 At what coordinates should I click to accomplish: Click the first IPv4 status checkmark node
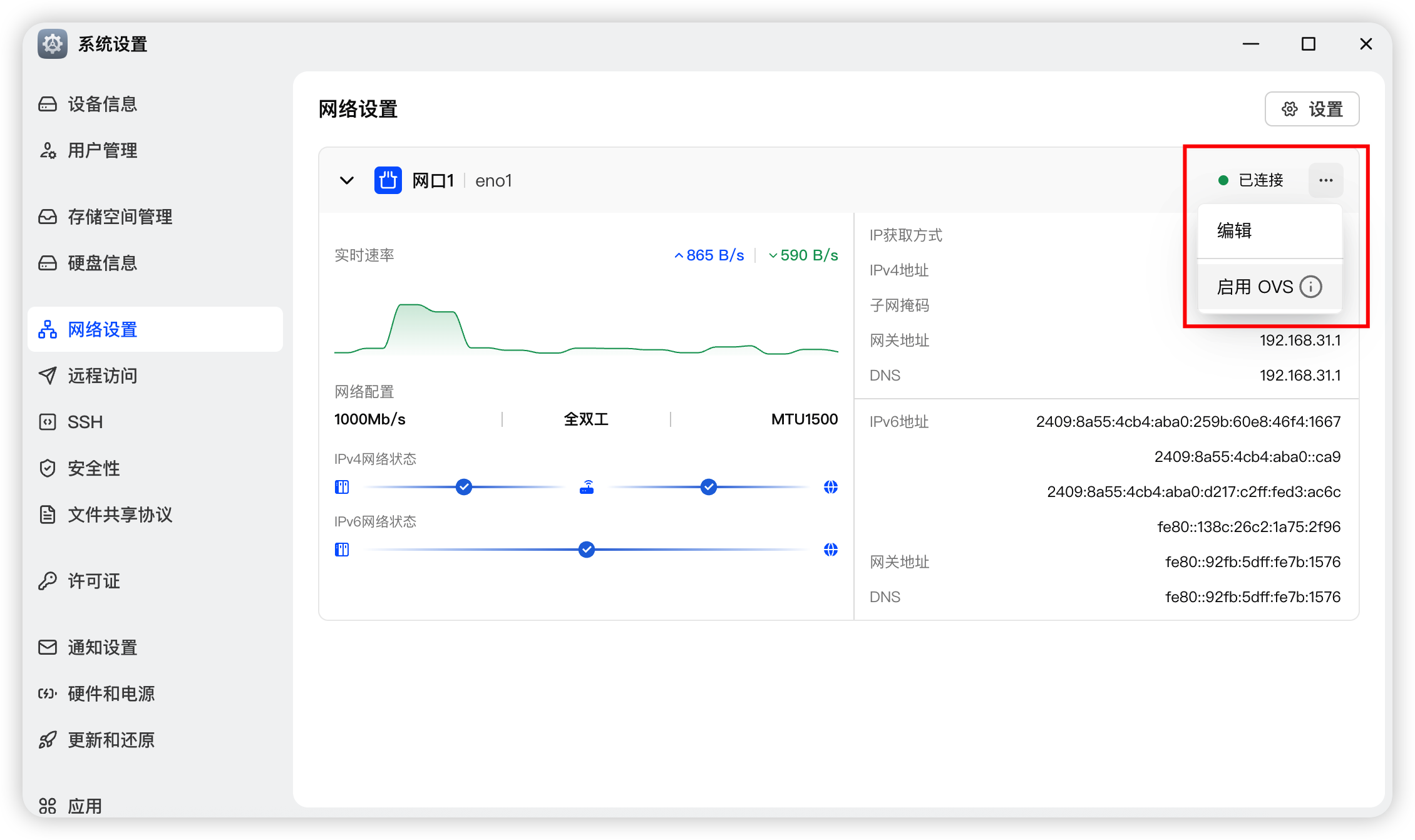coord(464,487)
